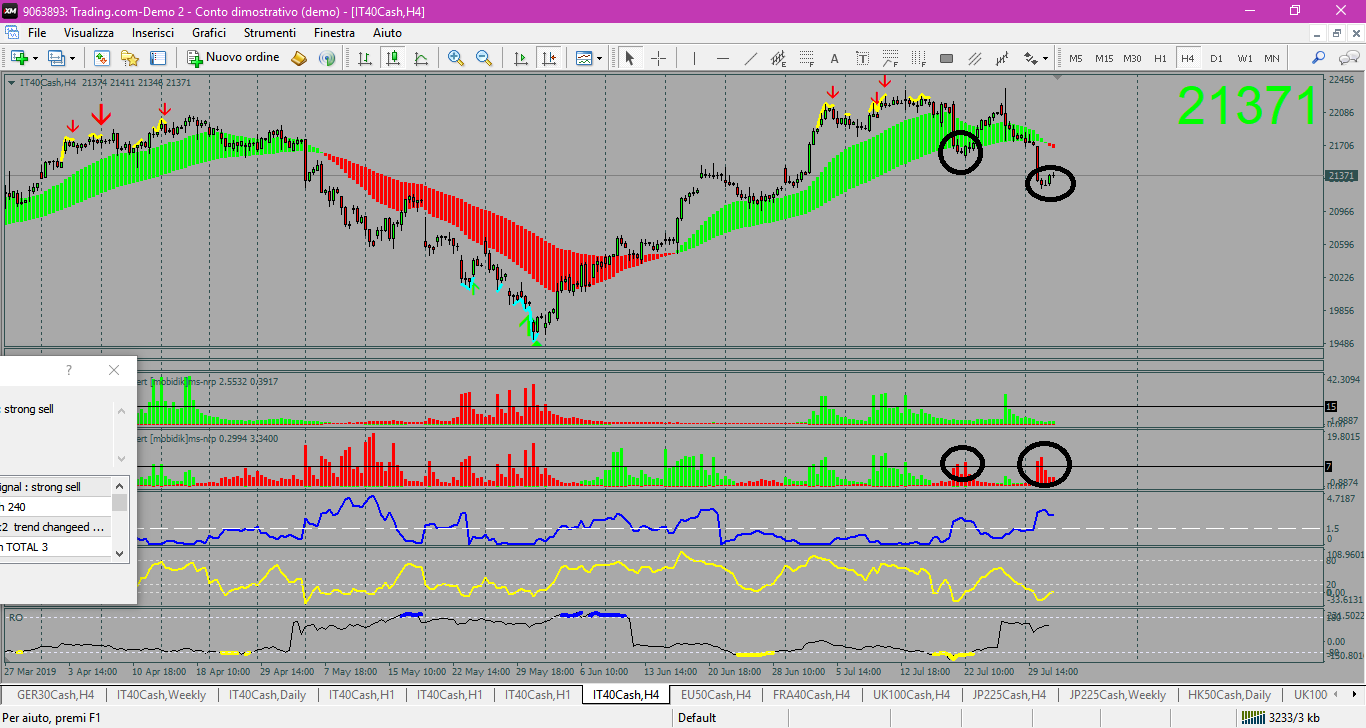Select the crosshair tool

click(x=658, y=58)
